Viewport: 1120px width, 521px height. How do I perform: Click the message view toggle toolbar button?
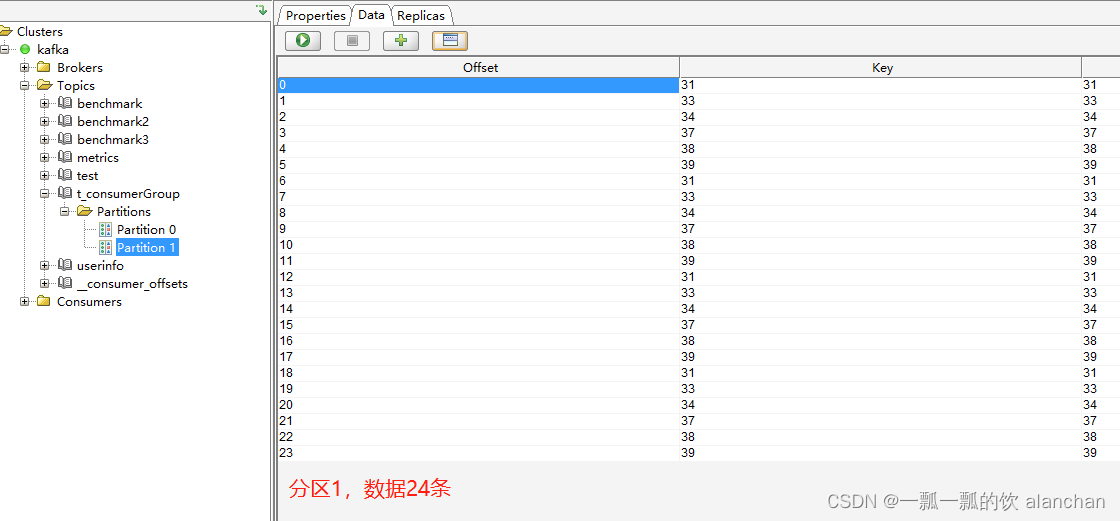[x=450, y=41]
